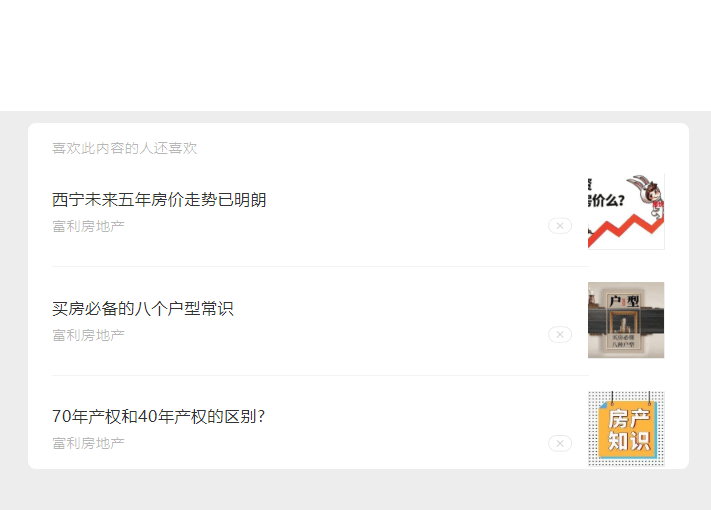Click the red zigzag arrow in the price thumbnail
Screen dimensions: 711x510
(x=626, y=230)
